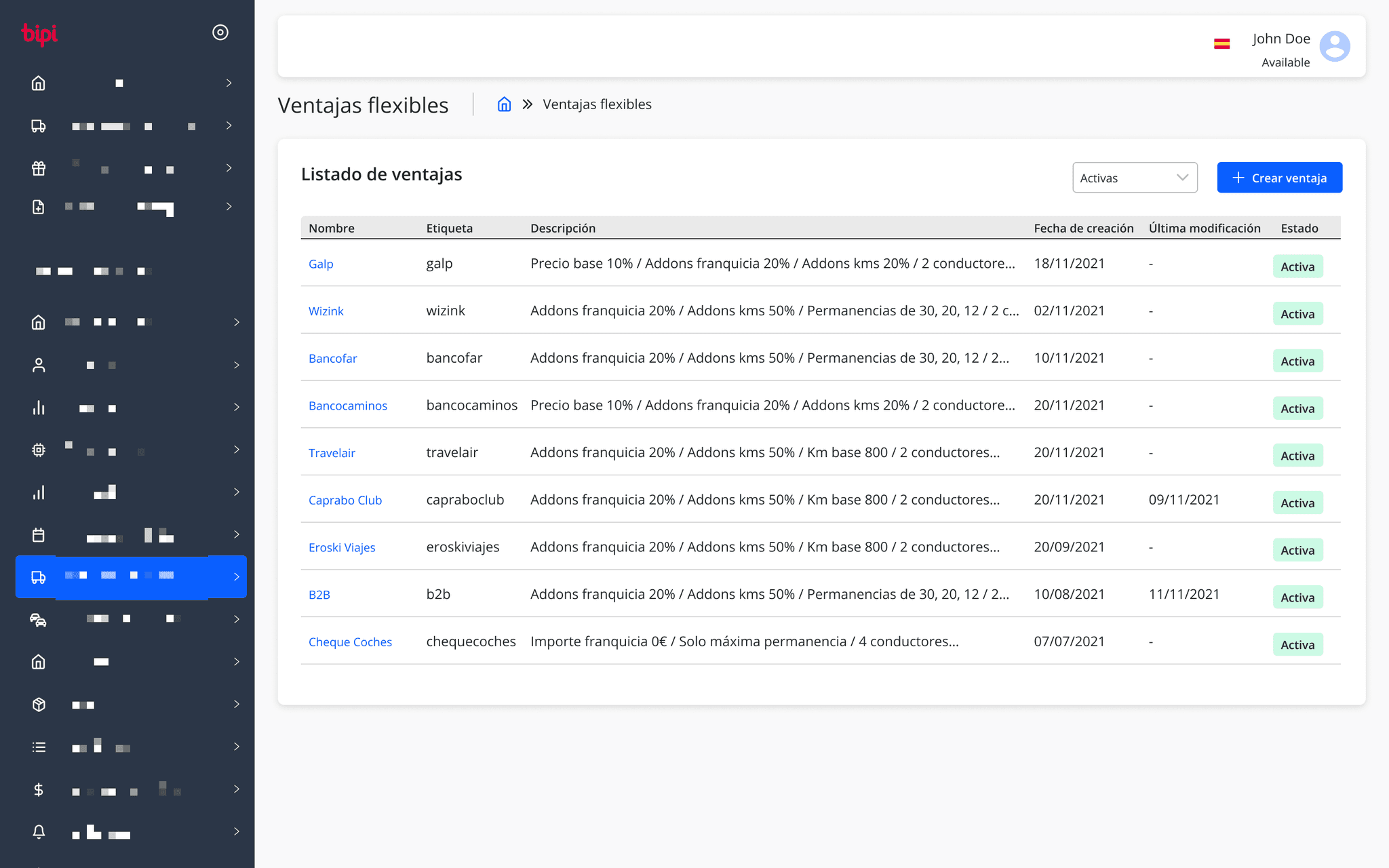
Task: Expand the highlighted blue sidebar menu chevron
Action: (236, 577)
